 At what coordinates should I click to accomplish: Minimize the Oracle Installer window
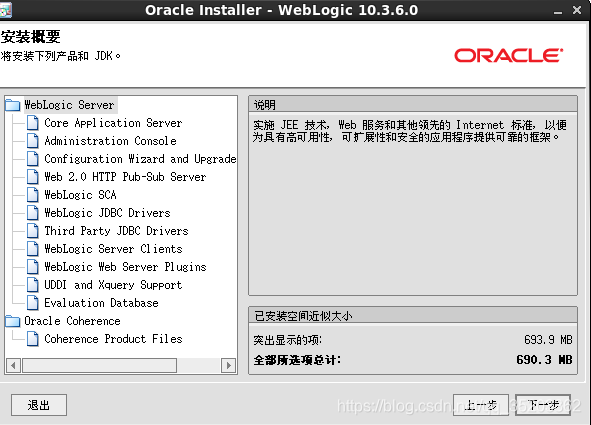coord(558,11)
